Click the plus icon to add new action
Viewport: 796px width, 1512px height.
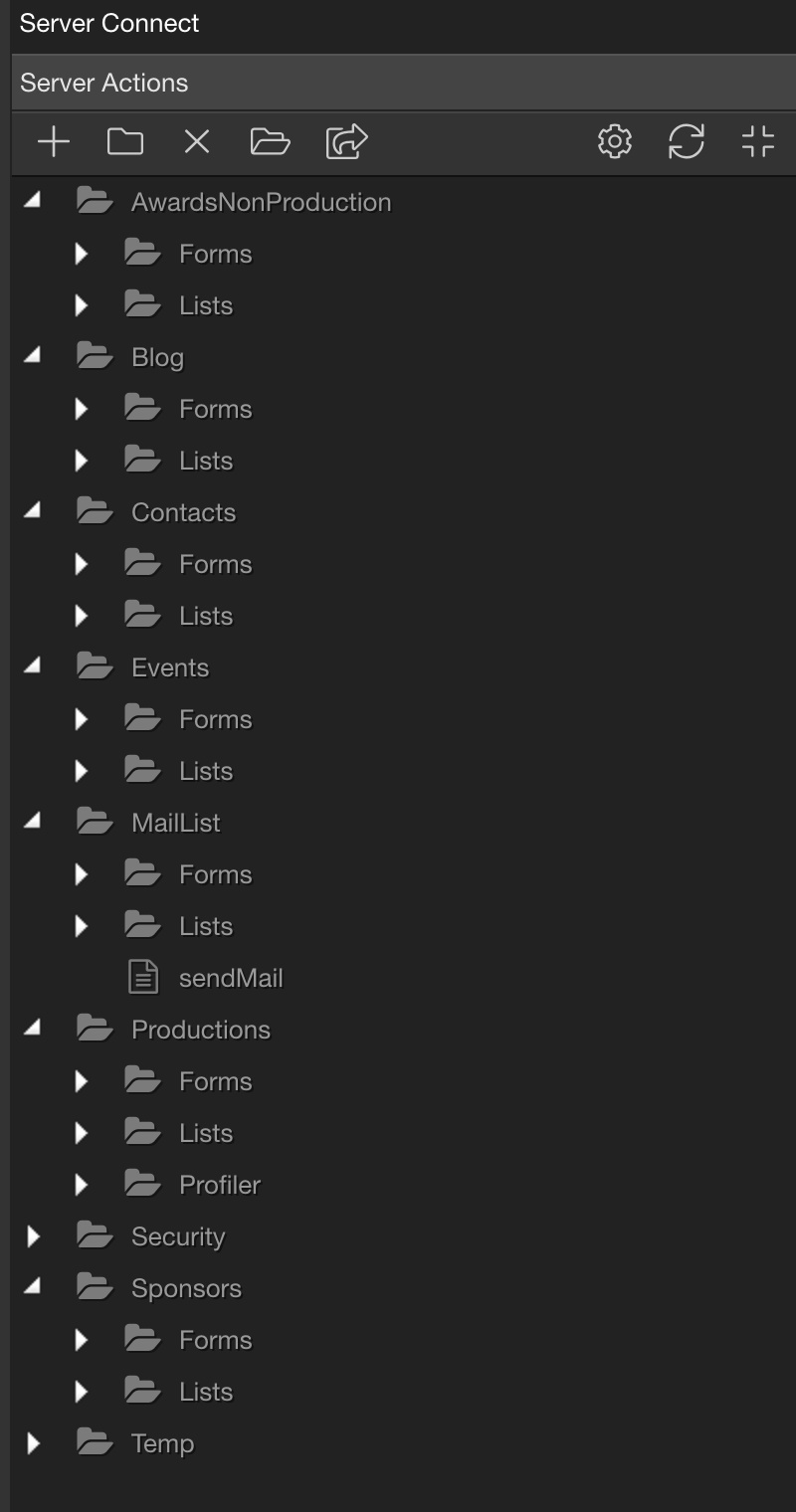[53, 142]
